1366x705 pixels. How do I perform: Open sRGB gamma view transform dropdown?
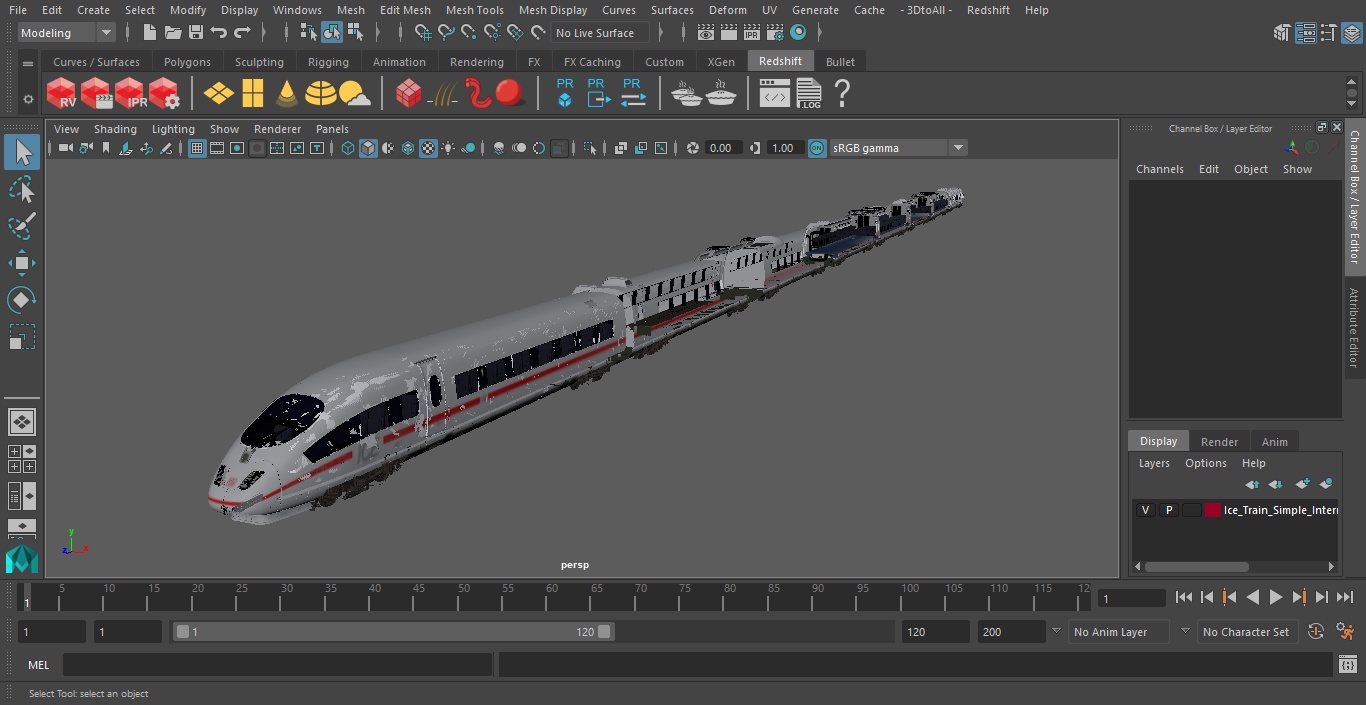[x=898, y=148]
